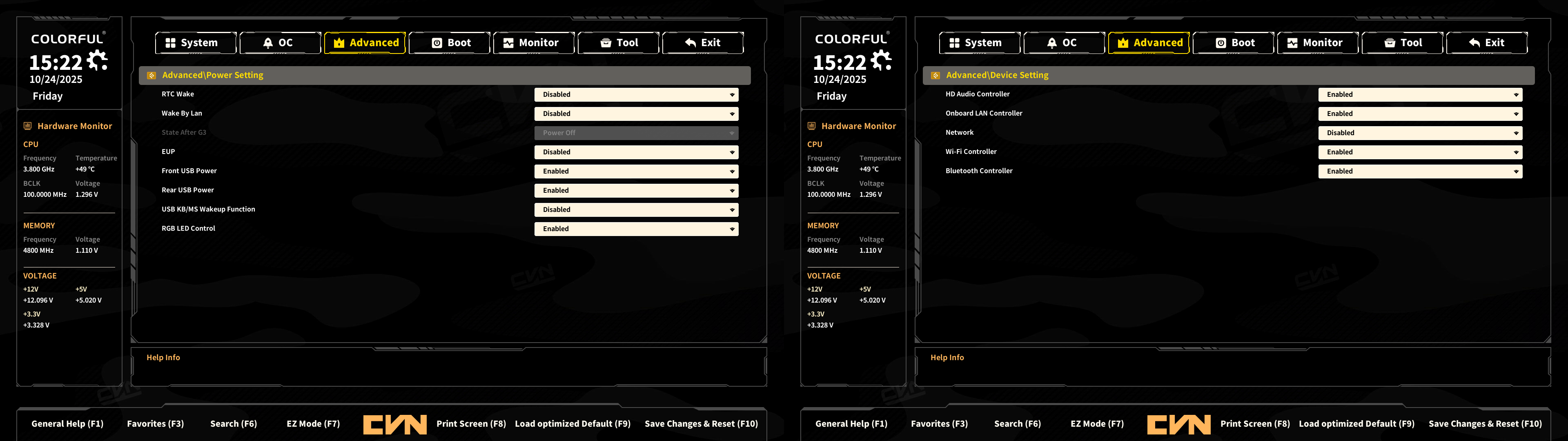The height and width of the screenshot is (441, 1568).
Task: Click Save Changes & Reset (F10) under Power Setting
Action: coord(701,424)
